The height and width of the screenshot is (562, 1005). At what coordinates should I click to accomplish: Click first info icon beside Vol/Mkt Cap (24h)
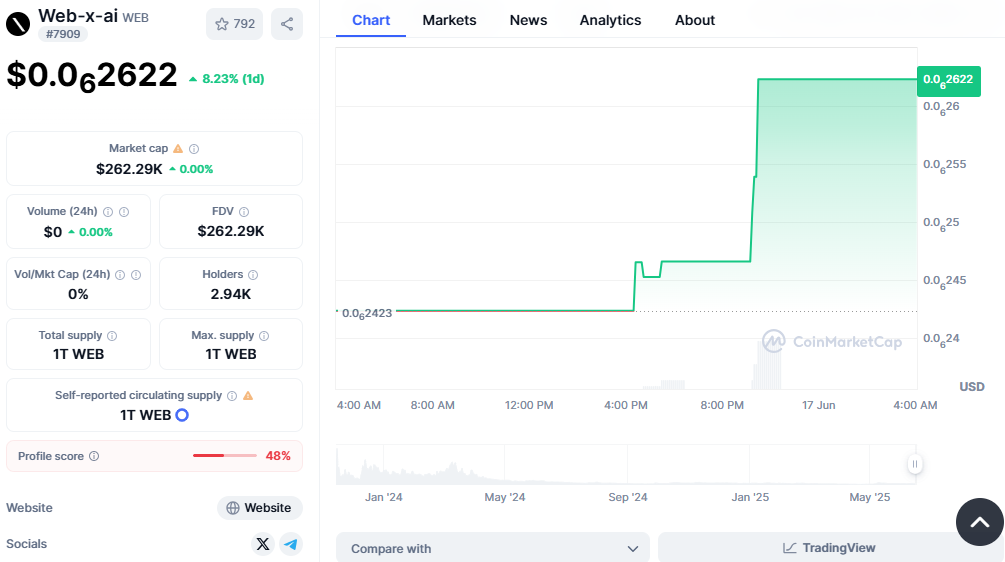[x=120, y=274]
